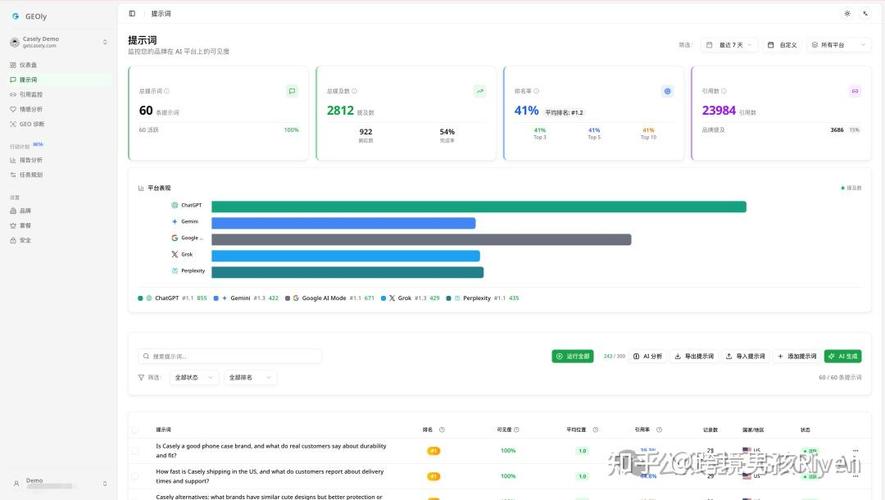Click ChatGPT entry in chart legend
Viewport: 885px width, 500px height.
point(172,298)
